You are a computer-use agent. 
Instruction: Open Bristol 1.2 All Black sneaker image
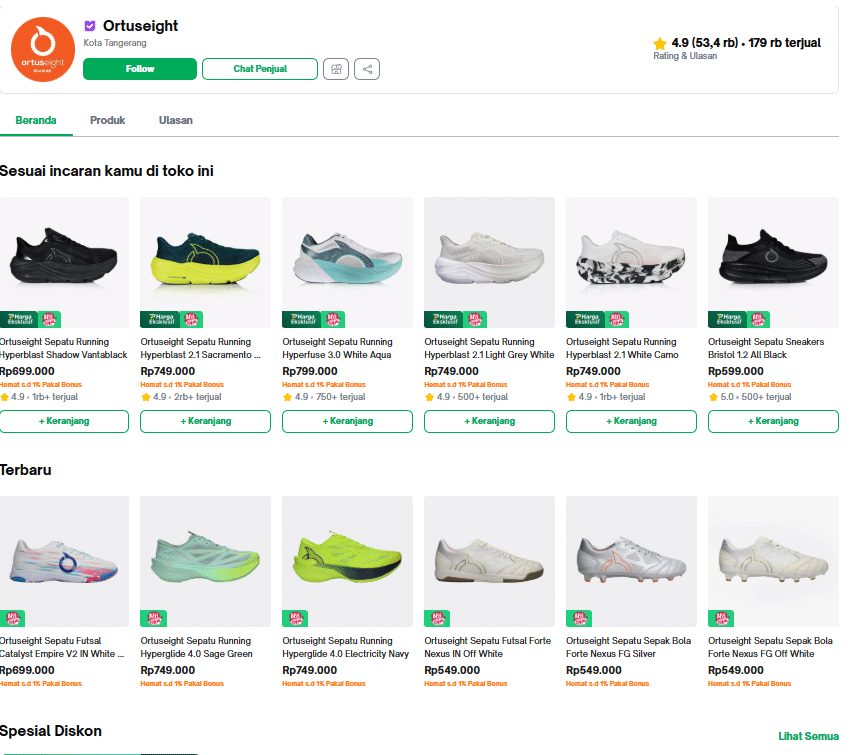click(x=774, y=262)
